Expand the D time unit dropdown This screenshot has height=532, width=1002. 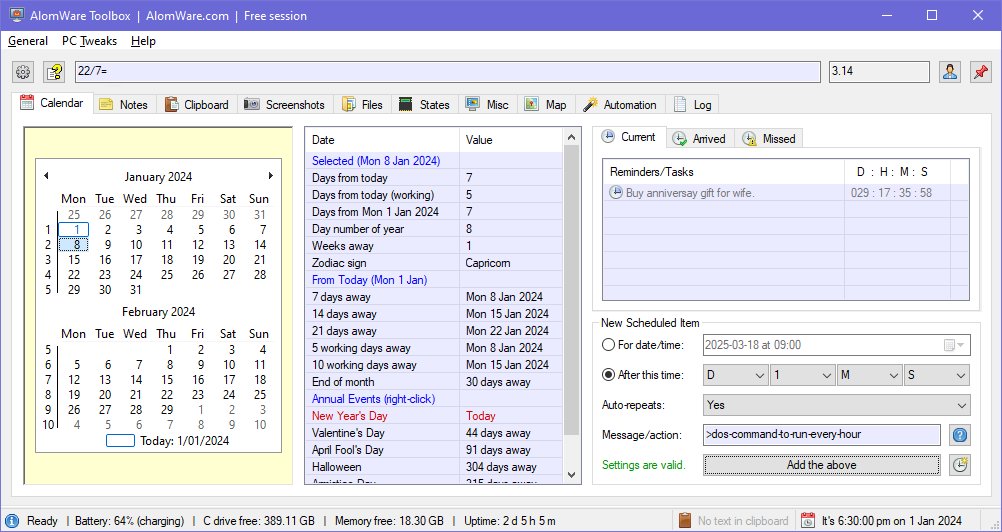(x=735, y=375)
